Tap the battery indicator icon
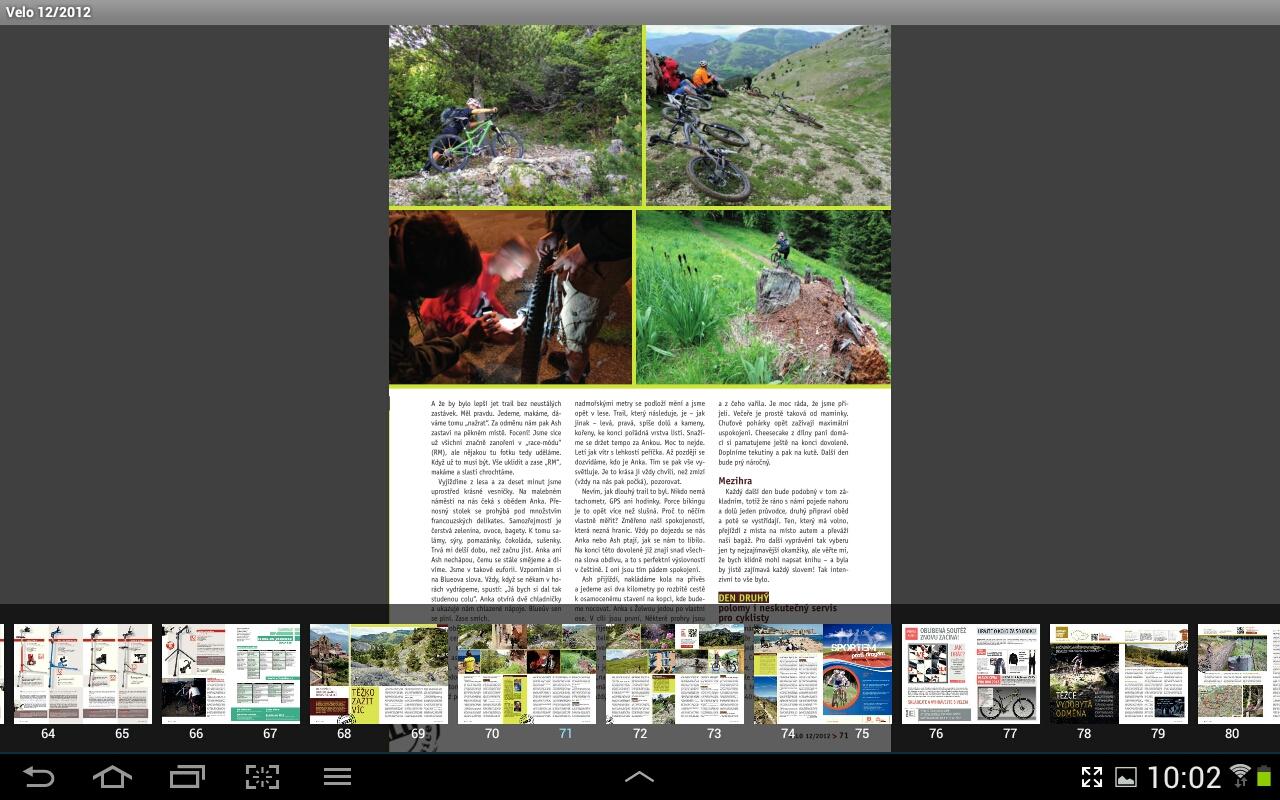1280x800 pixels. point(1264,775)
